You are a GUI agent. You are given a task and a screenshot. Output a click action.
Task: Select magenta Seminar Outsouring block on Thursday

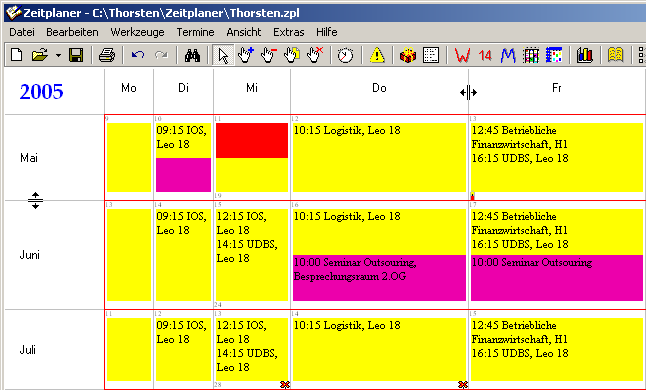coord(379,278)
